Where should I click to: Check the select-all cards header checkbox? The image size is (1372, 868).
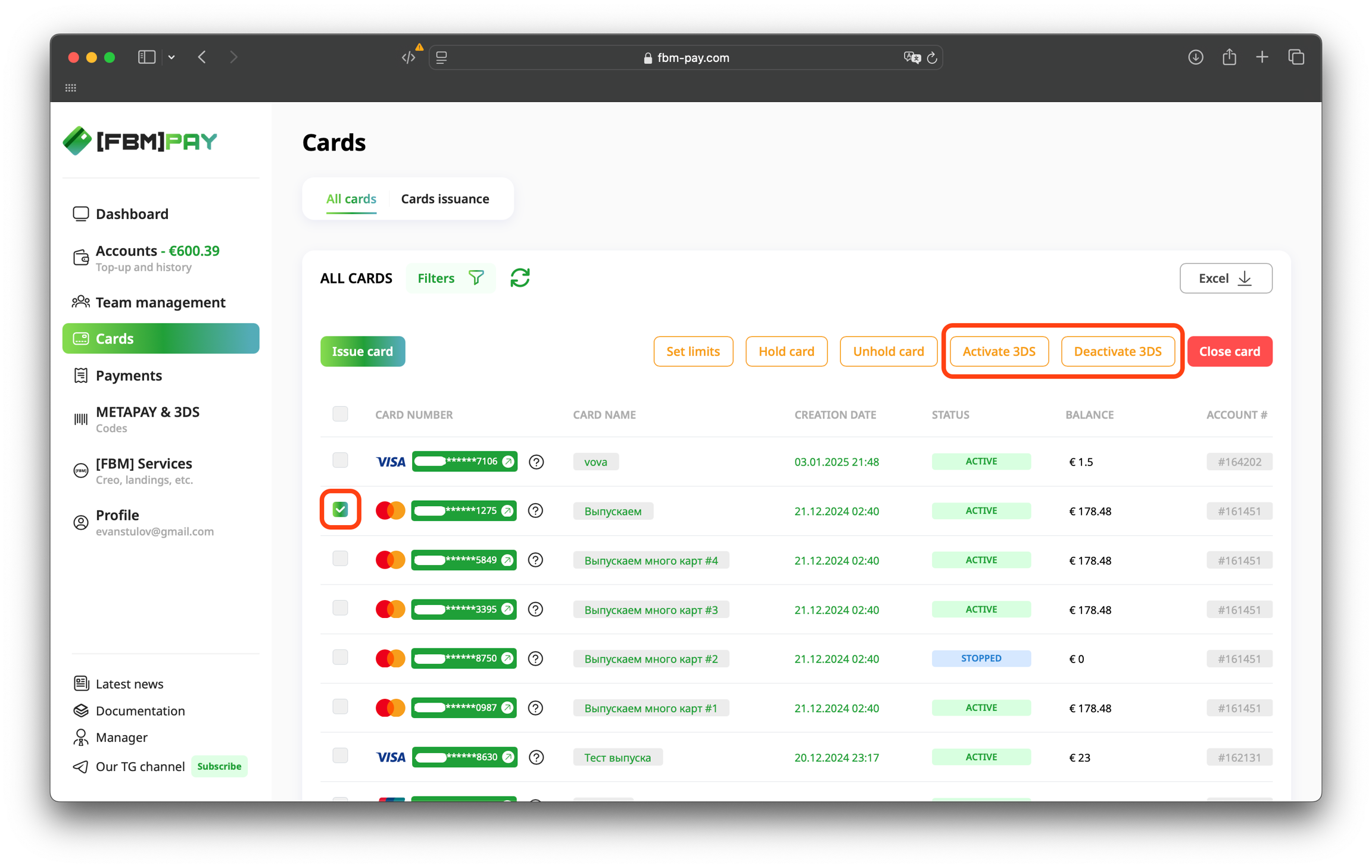[x=340, y=414]
